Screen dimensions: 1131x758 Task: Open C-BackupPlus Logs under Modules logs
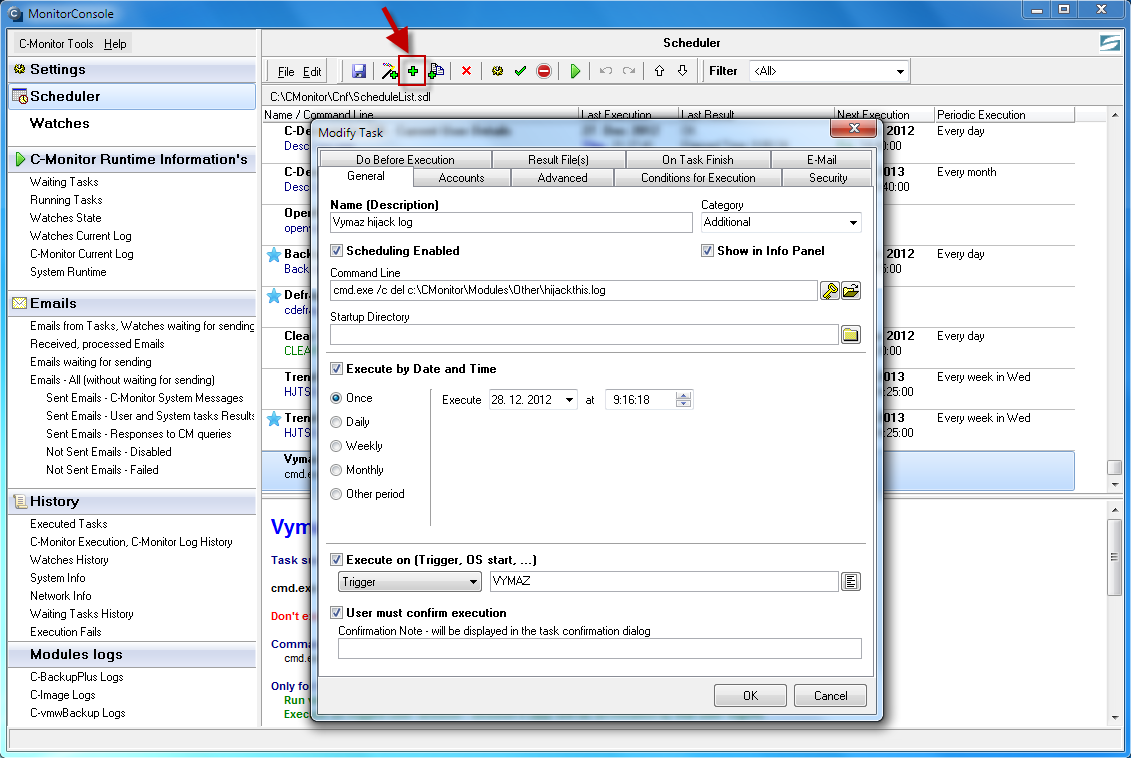76,677
